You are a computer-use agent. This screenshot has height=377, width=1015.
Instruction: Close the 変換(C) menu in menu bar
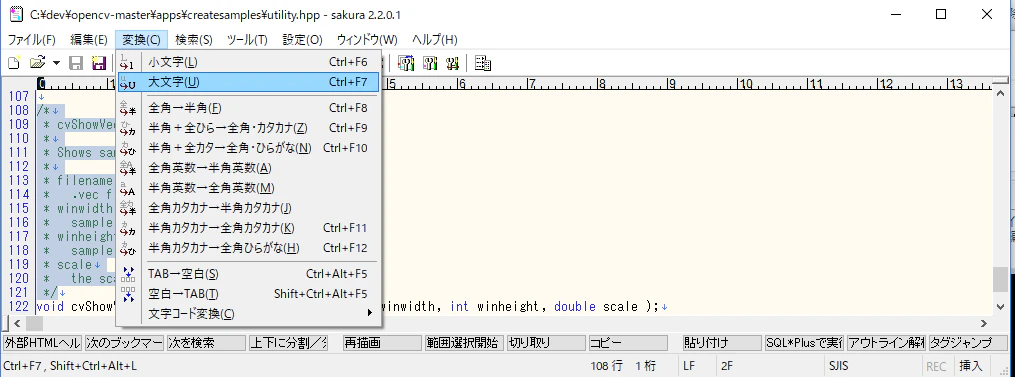tap(141, 40)
